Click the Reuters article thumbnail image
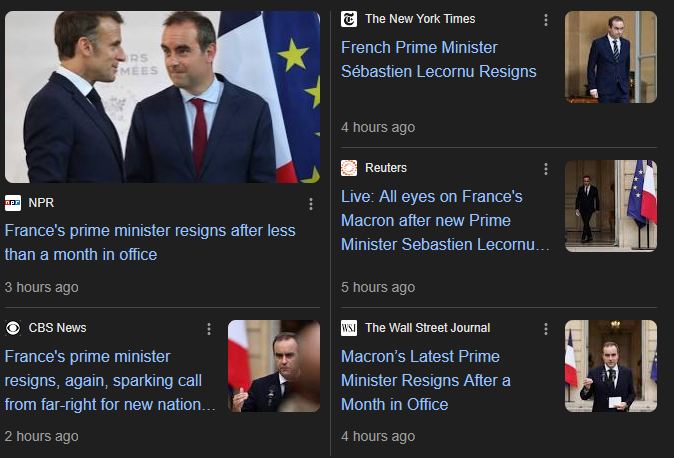The width and height of the screenshot is (674, 458). tap(611, 206)
